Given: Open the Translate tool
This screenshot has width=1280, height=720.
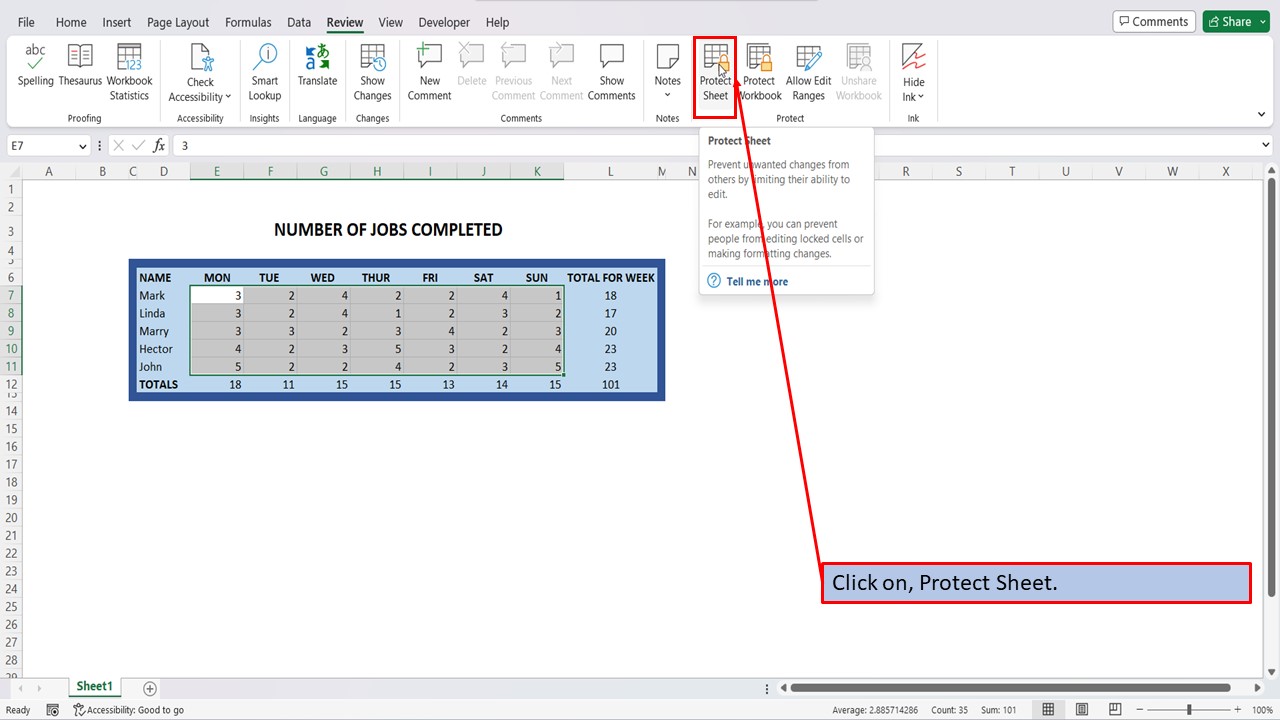Looking at the screenshot, I should 317,68.
